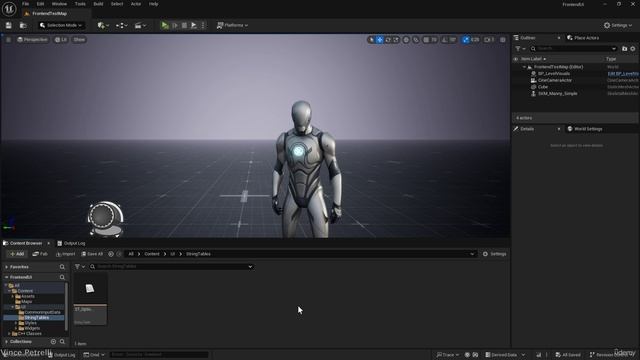This screenshot has height=360, width=640.
Task: Click the Content breadcrumb in path bar
Action: [x=152, y=254]
